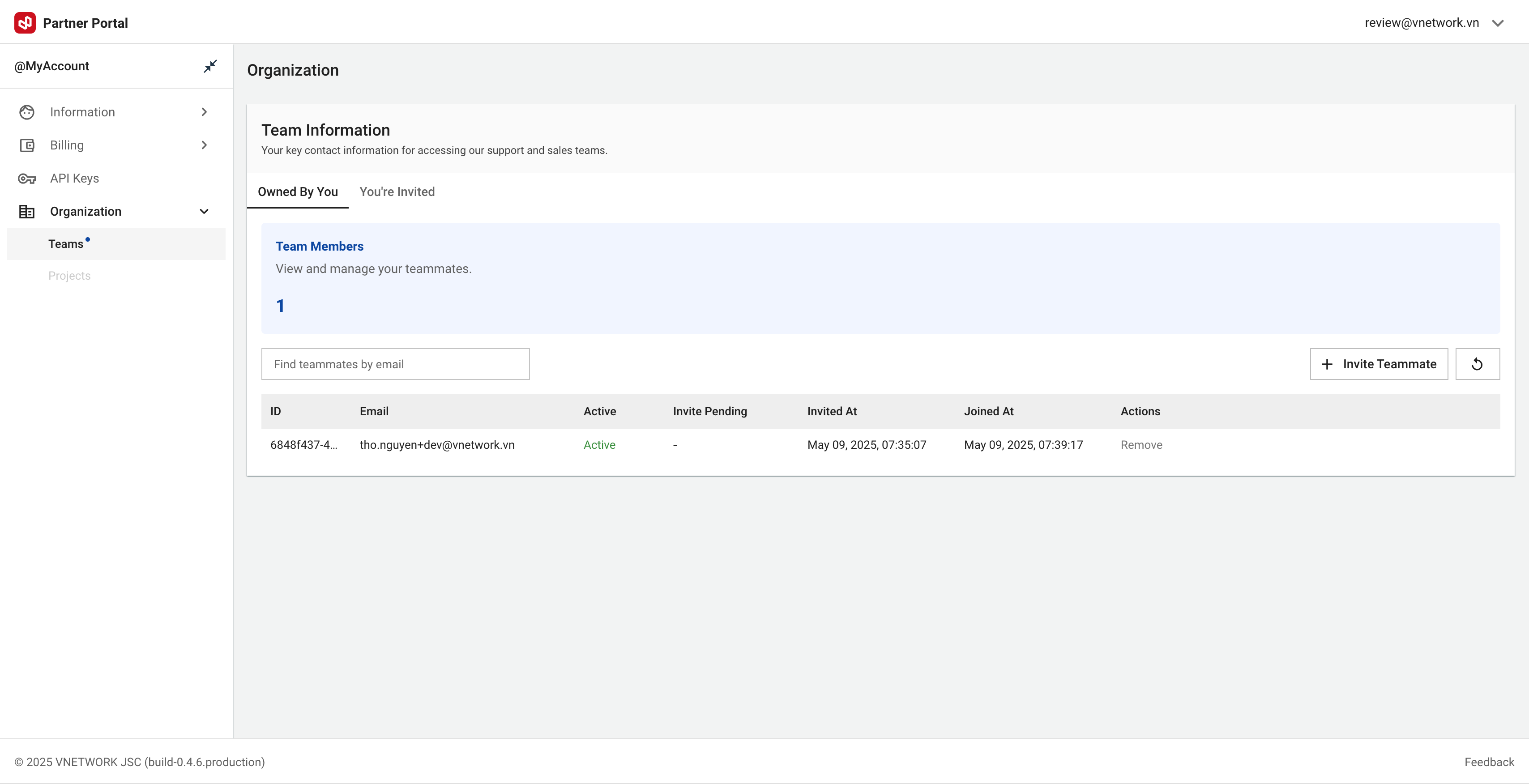This screenshot has height=784, width=1529.
Task: Click the green Active status cell
Action: click(599, 445)
